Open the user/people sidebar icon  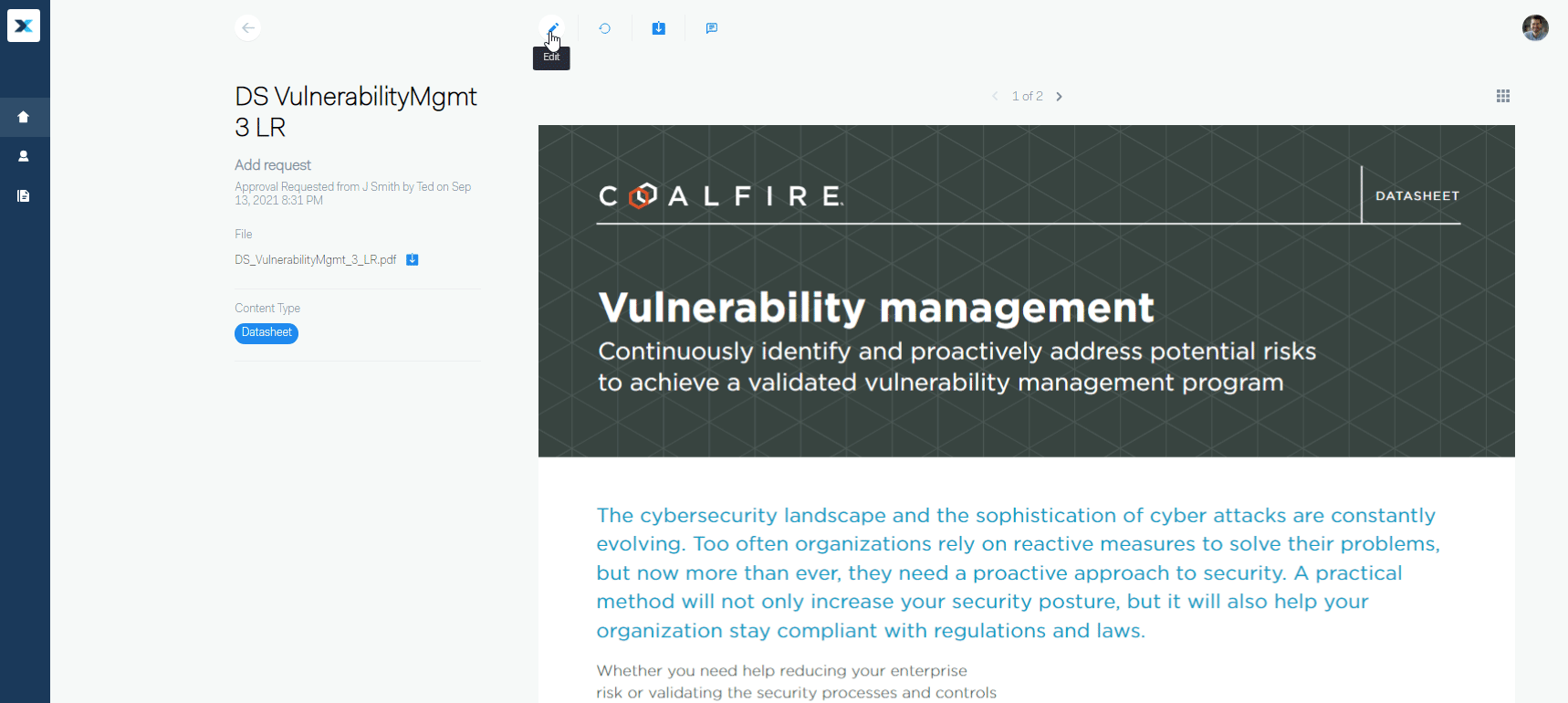coord(24,156)
